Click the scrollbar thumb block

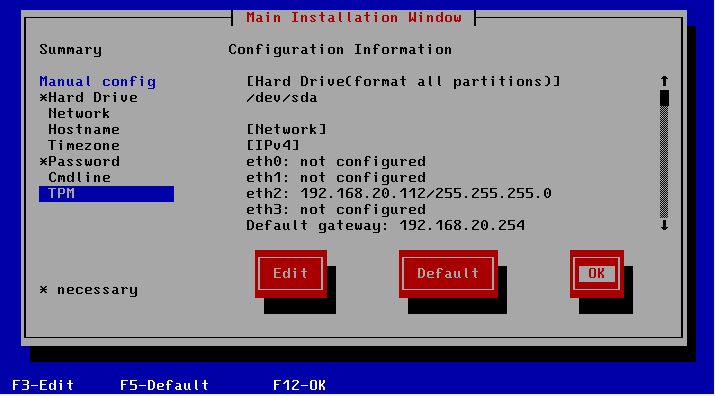[664, 98]
